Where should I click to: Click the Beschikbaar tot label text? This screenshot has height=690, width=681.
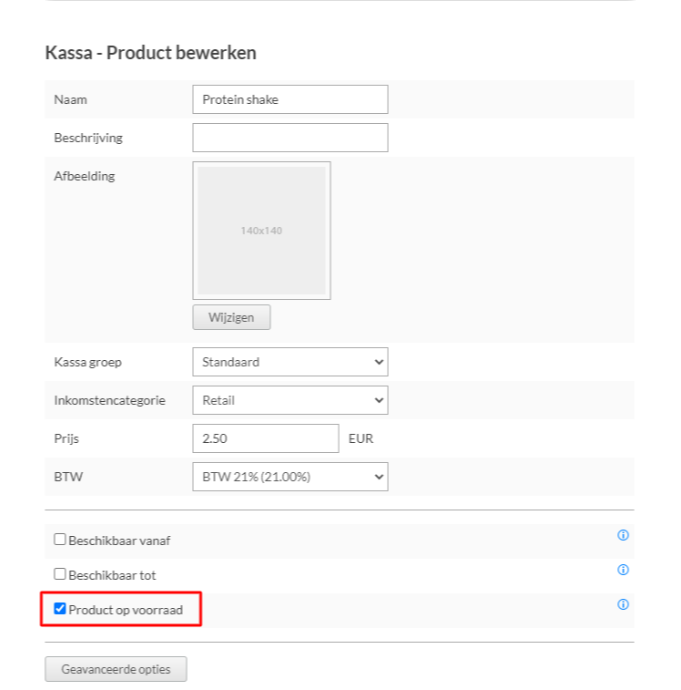tap(112, 575)
